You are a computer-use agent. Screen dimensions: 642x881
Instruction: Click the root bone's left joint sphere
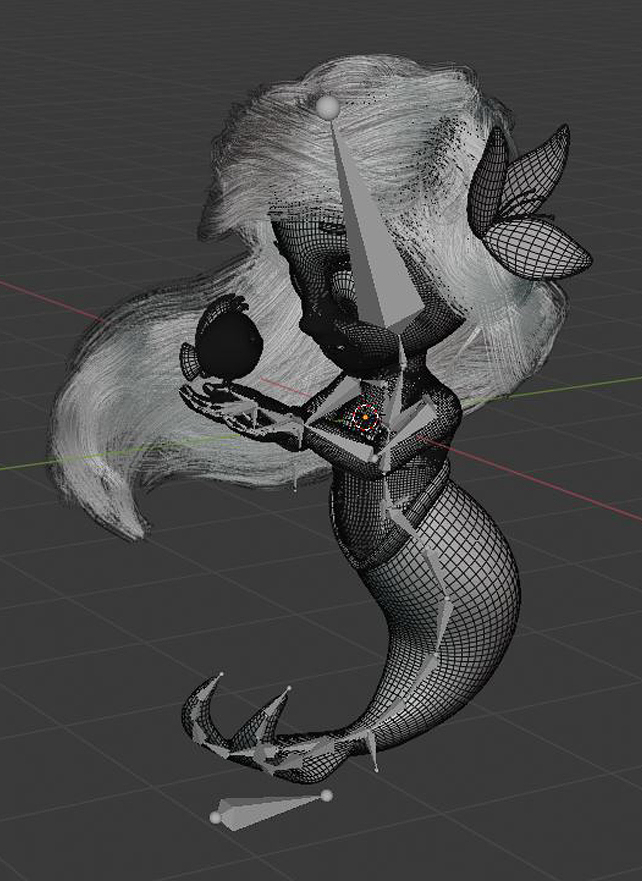(216, 818)
